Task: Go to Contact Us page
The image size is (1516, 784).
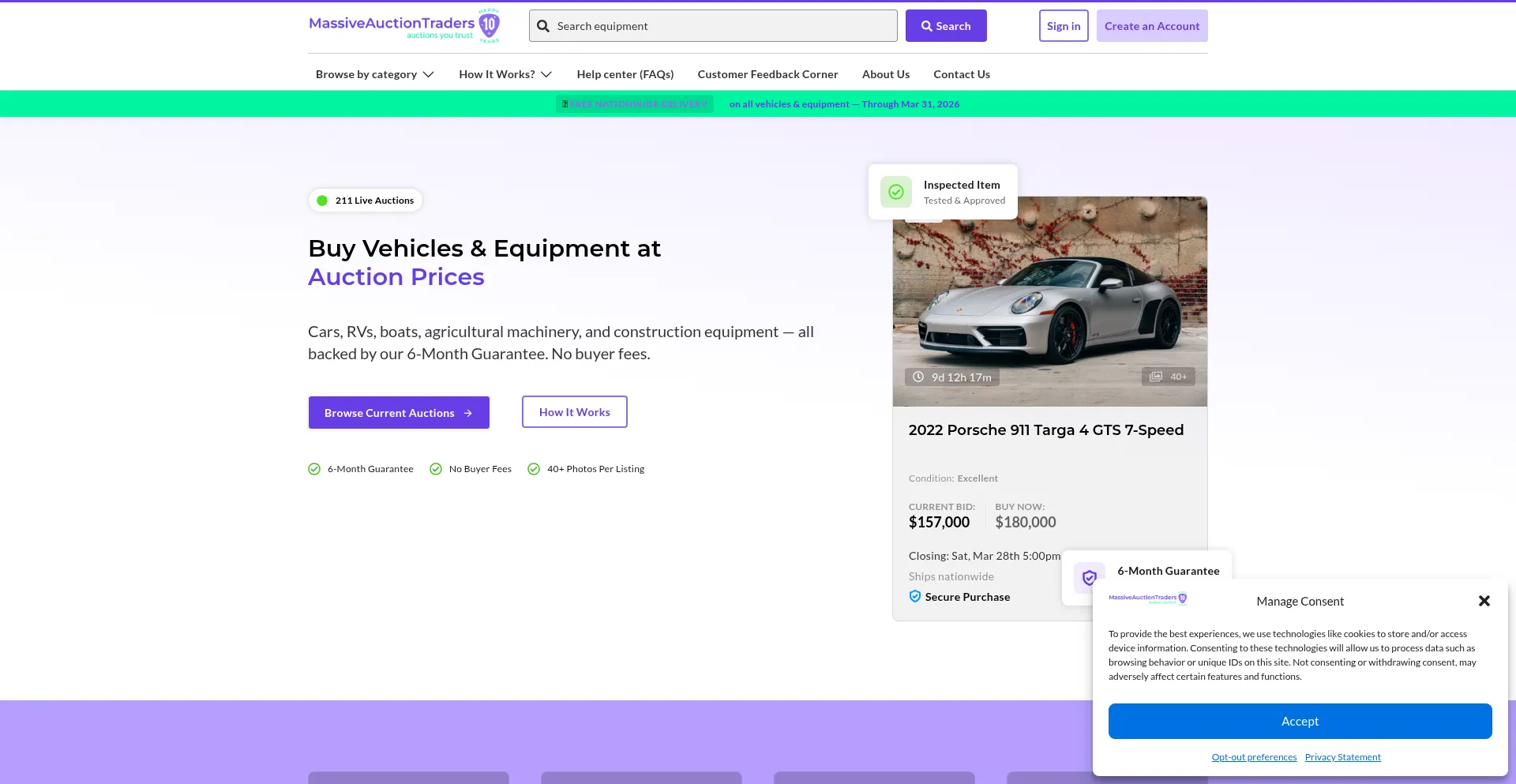Action: [x=962, y=74]
